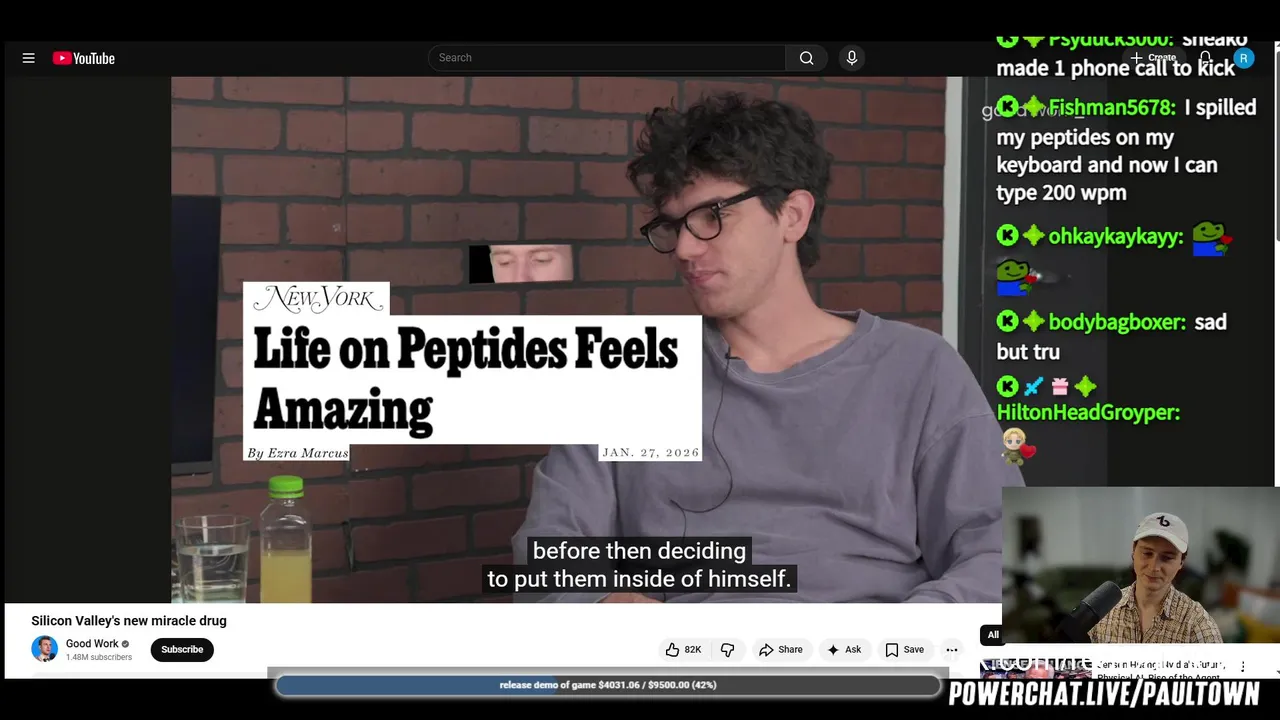Click the Ask sparkle button
Image resolution: width=1280 pixels, height=720 pixels.
[844, 649]
